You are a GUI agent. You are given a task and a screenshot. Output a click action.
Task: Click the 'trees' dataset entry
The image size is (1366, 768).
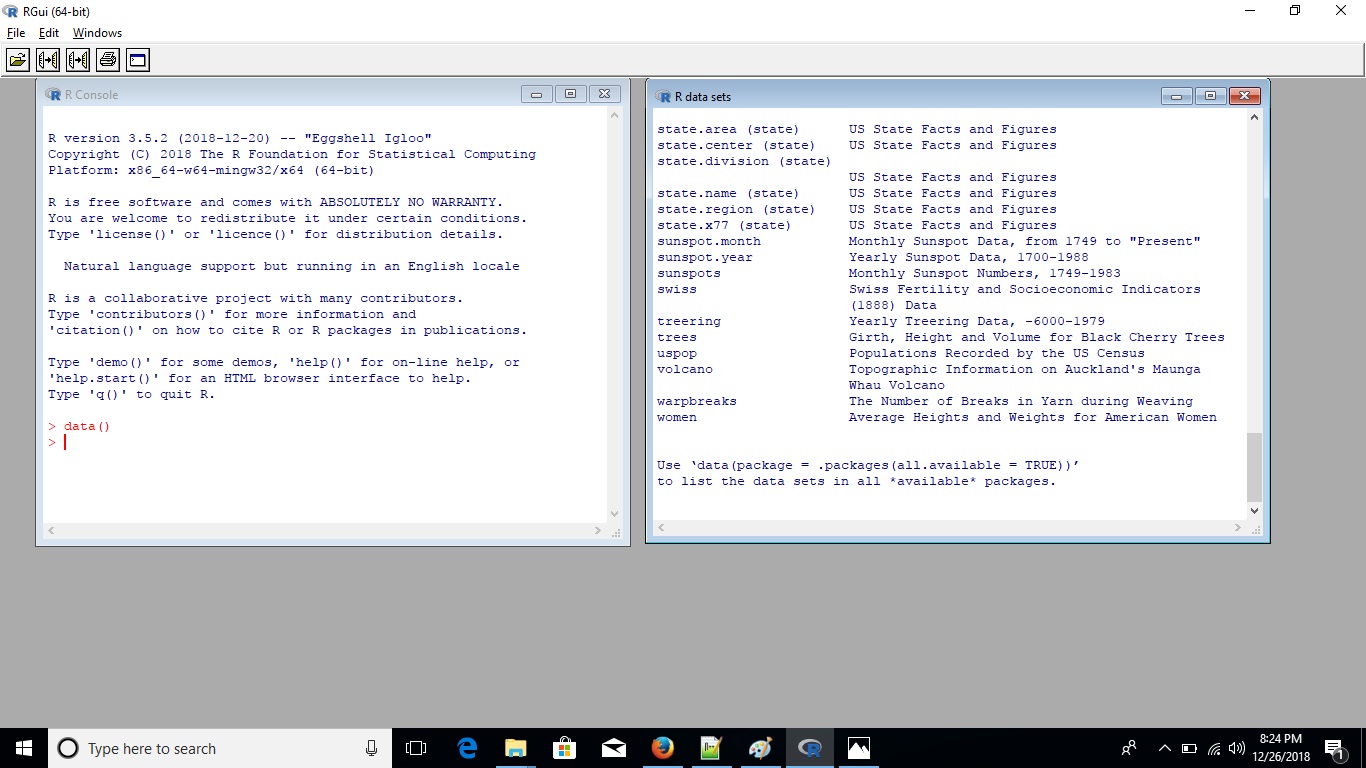(x=677, y=337)
